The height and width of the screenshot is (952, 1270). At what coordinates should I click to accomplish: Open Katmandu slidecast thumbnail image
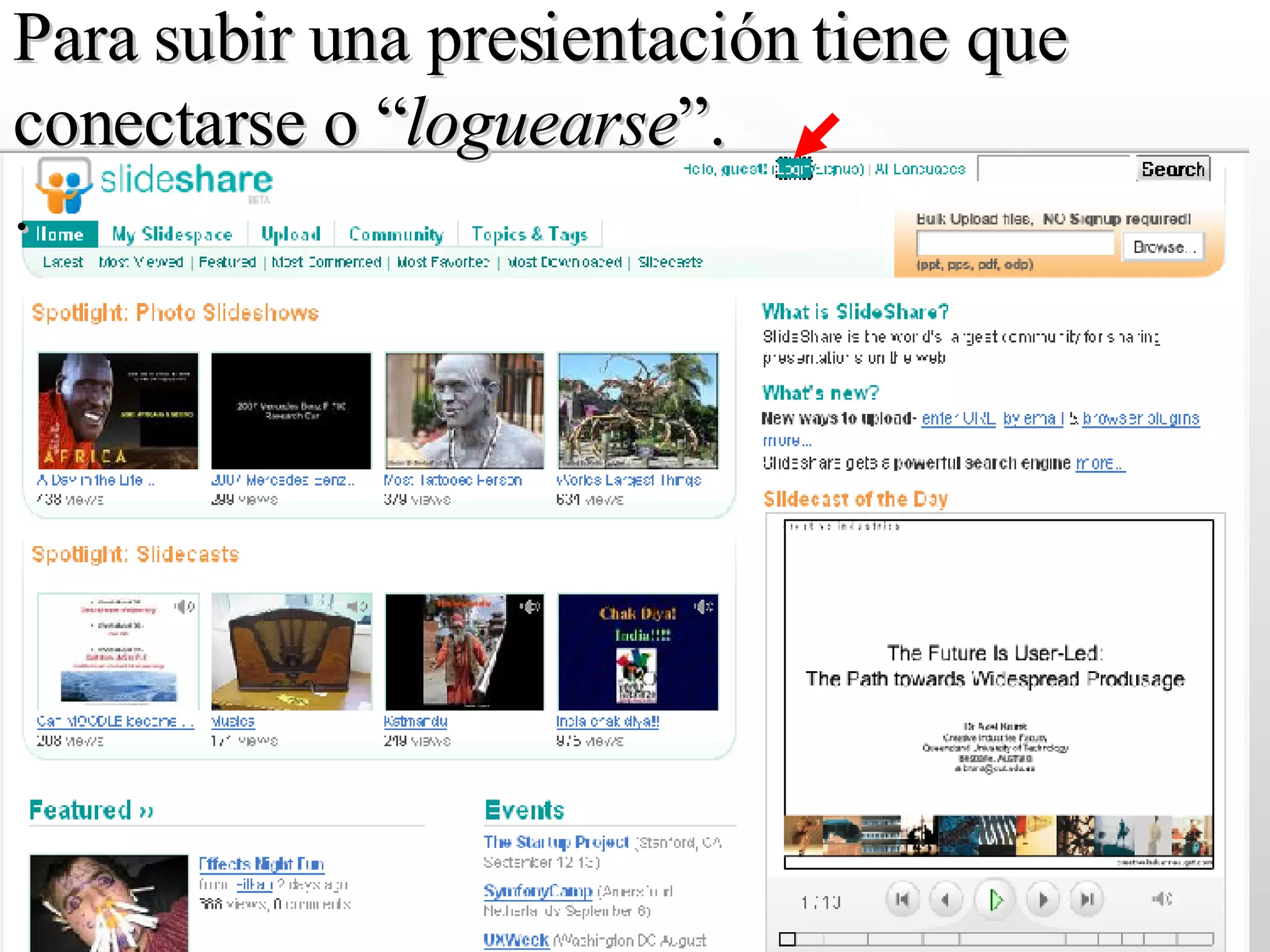coord(464,652)
